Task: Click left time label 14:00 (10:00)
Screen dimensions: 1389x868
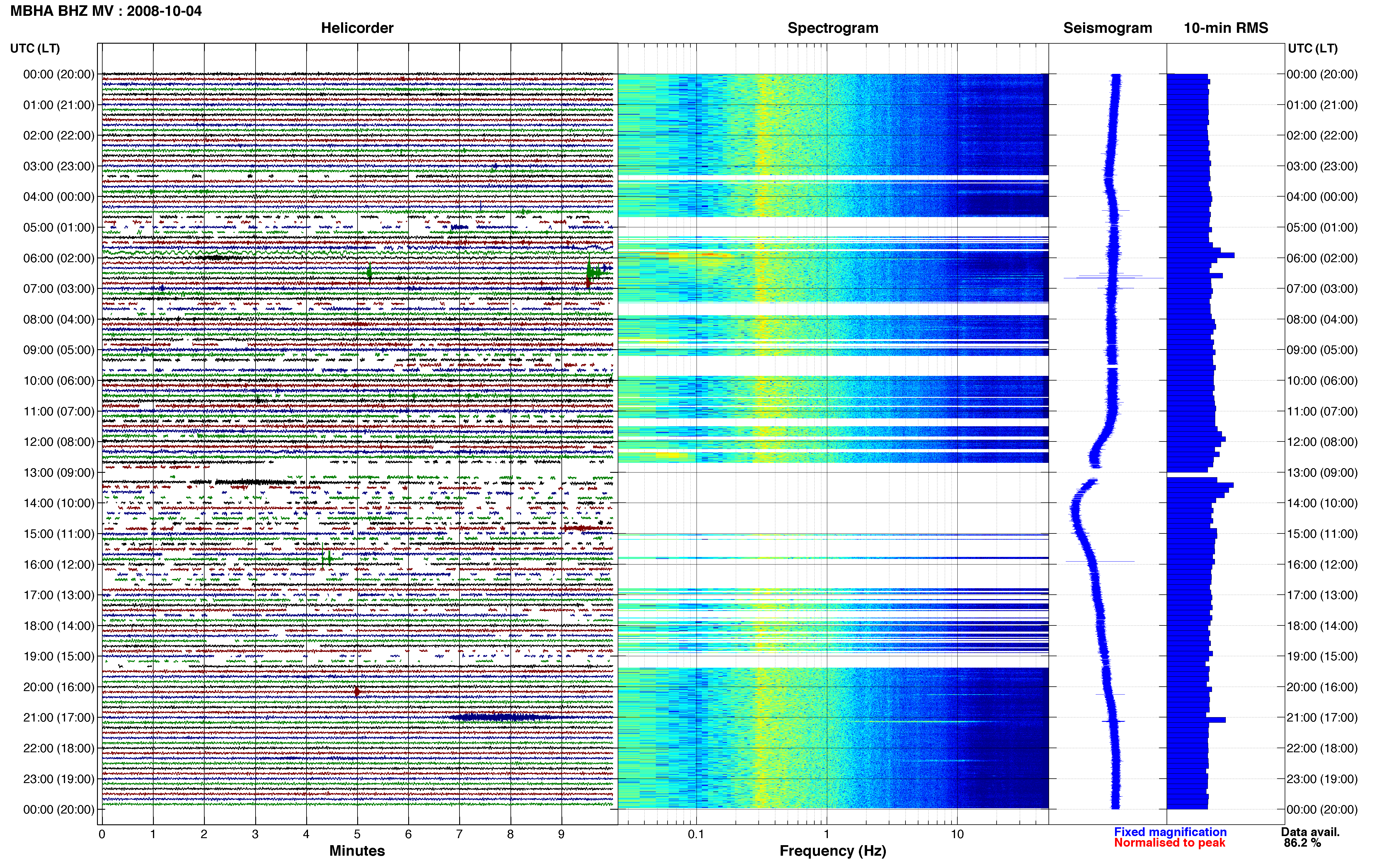Action: tap(59, 504)
